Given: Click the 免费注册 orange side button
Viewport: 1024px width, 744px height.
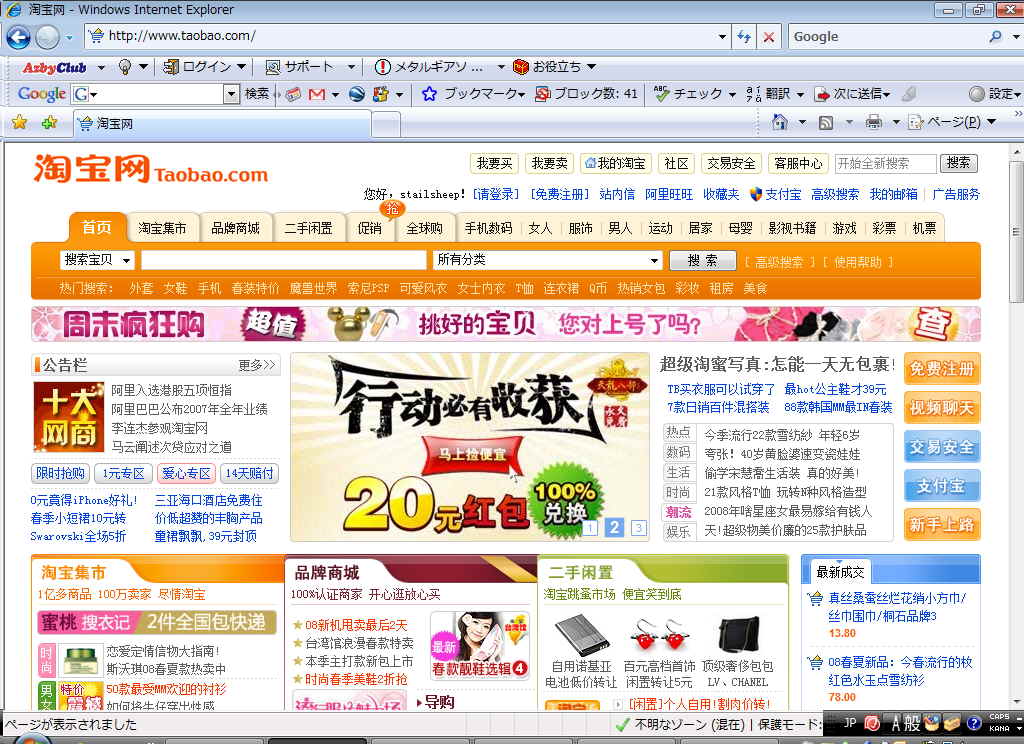Looking at the screenshot, I should point(941,369).
